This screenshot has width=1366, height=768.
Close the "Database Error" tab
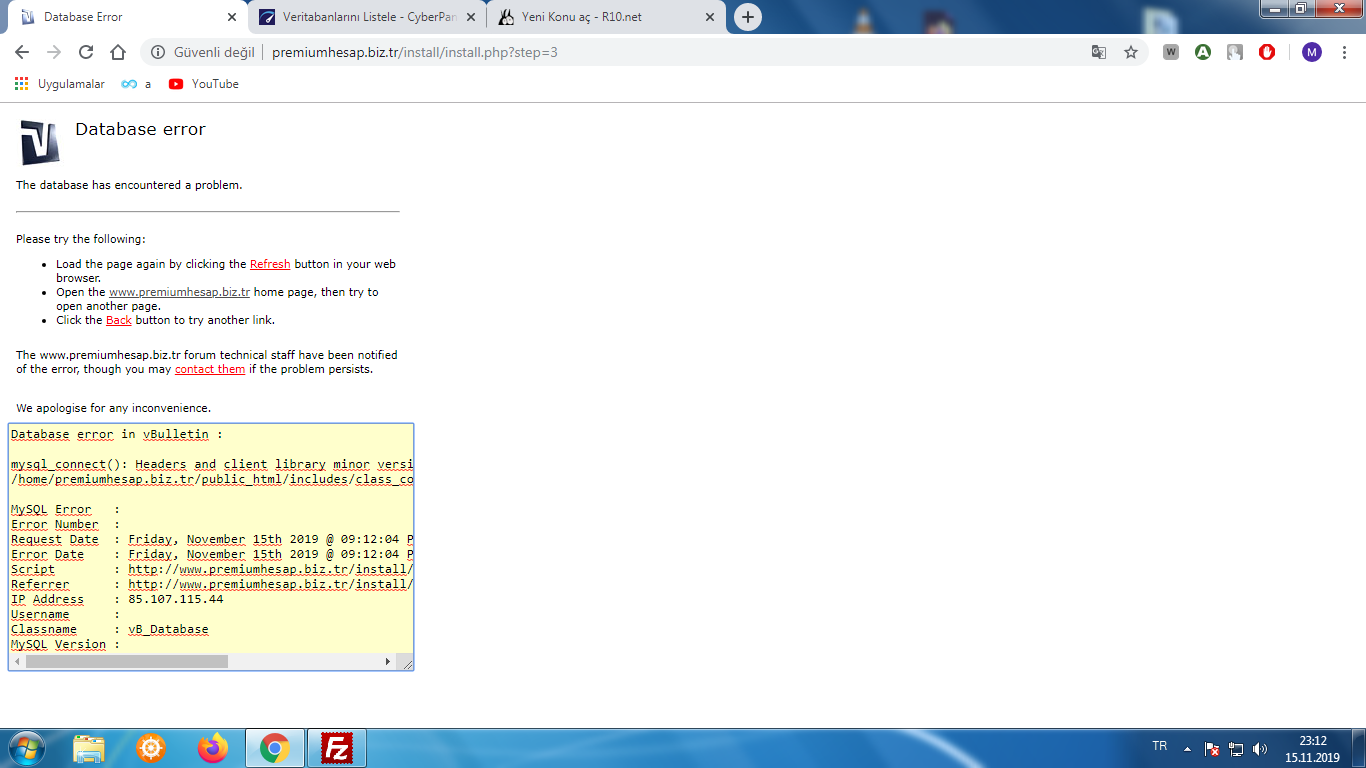(x=232, y=17)
